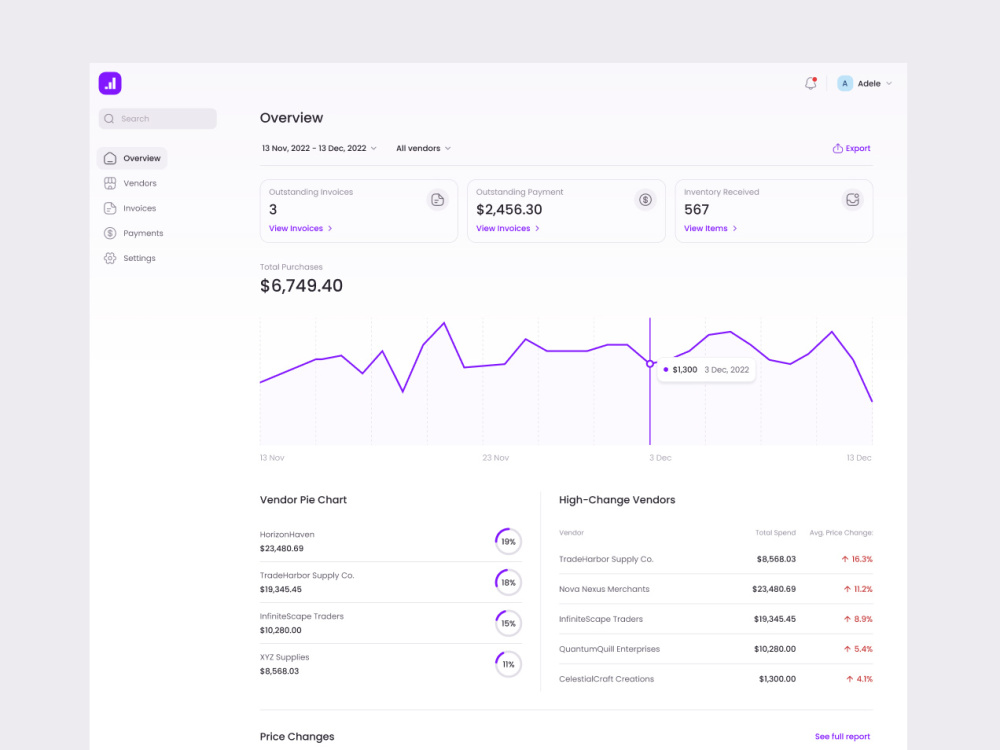Click the $1,300.00 total spend value
This screenshot has height=750, width=1000.
(777, 679)
